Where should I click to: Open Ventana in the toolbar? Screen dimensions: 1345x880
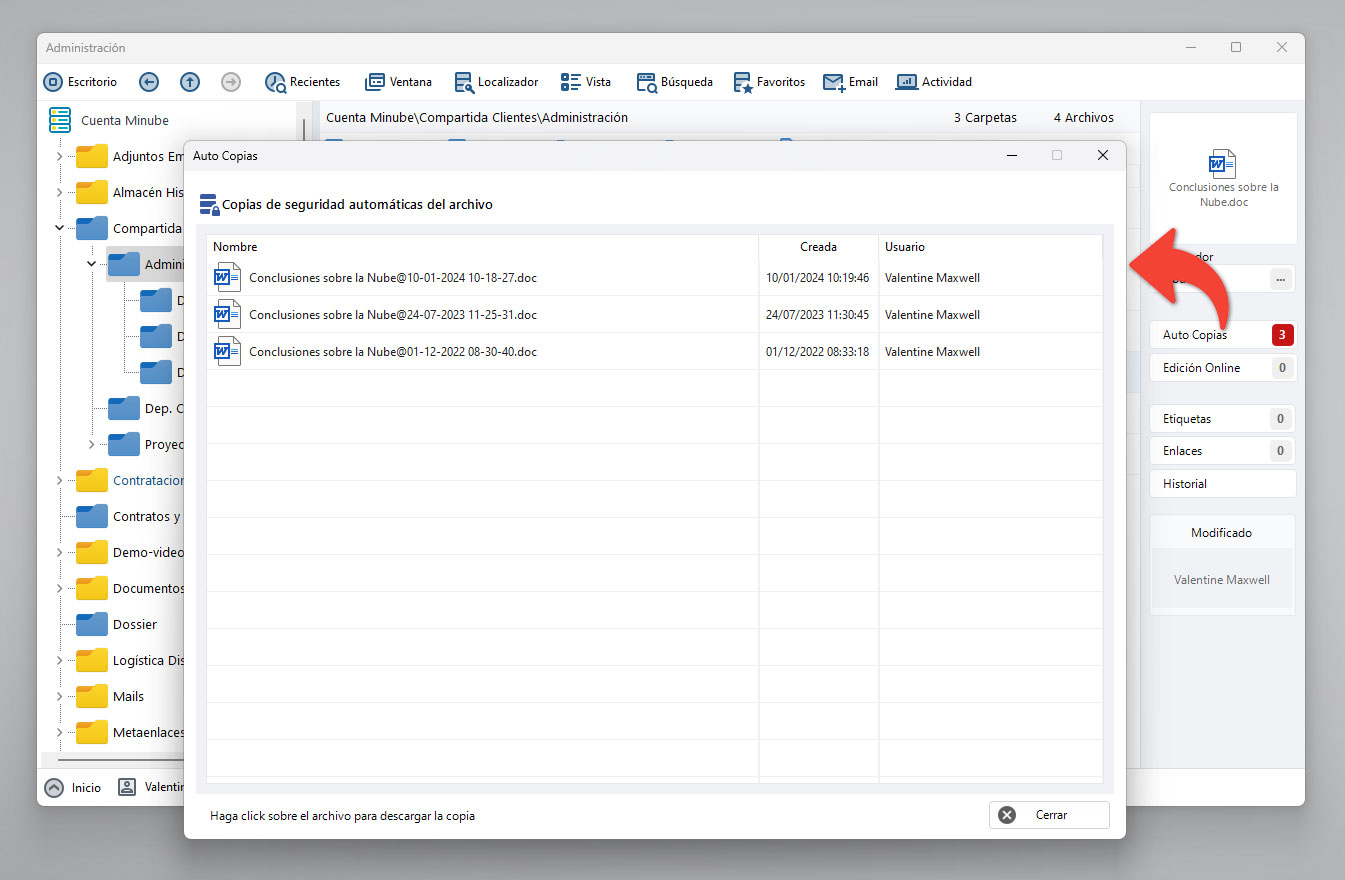coord(399,82)
